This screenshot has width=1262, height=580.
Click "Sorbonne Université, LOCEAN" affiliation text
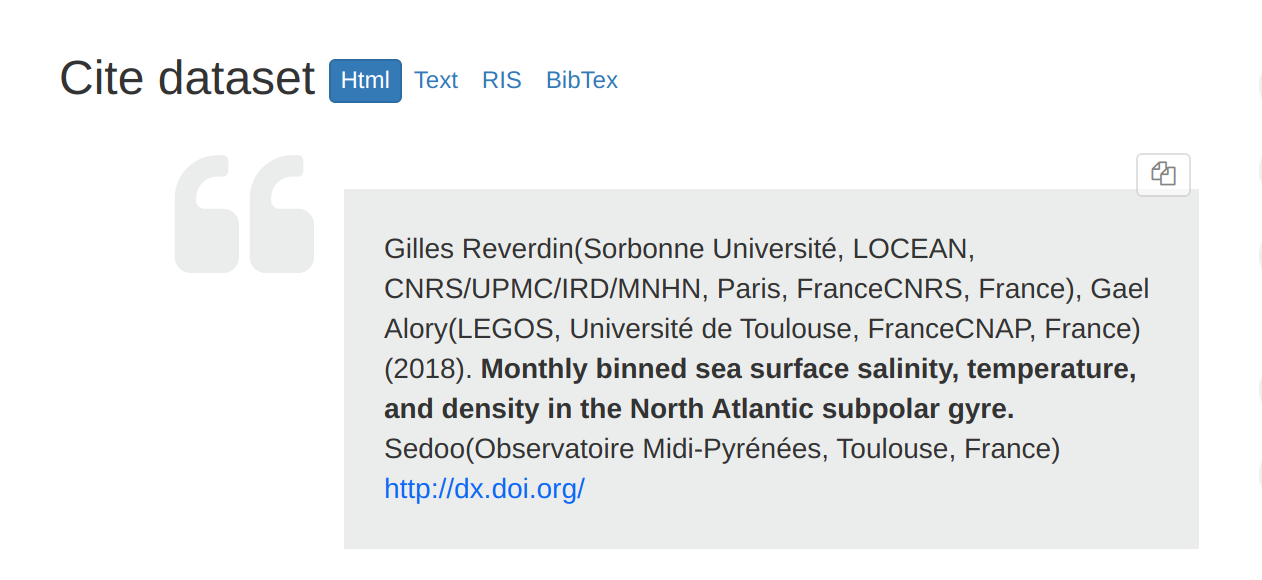779,249
